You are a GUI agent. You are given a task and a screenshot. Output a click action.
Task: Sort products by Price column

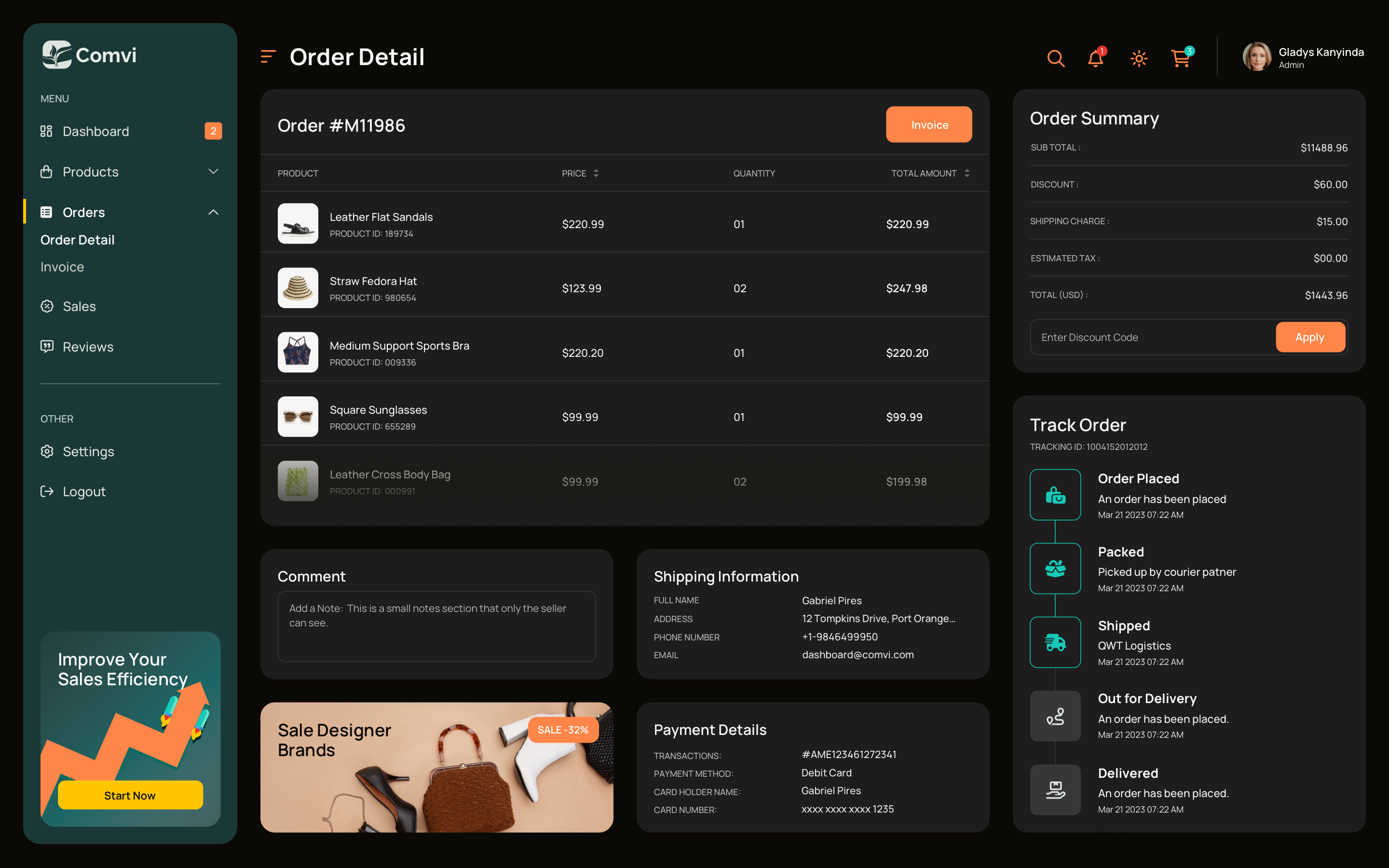(596, 173)
